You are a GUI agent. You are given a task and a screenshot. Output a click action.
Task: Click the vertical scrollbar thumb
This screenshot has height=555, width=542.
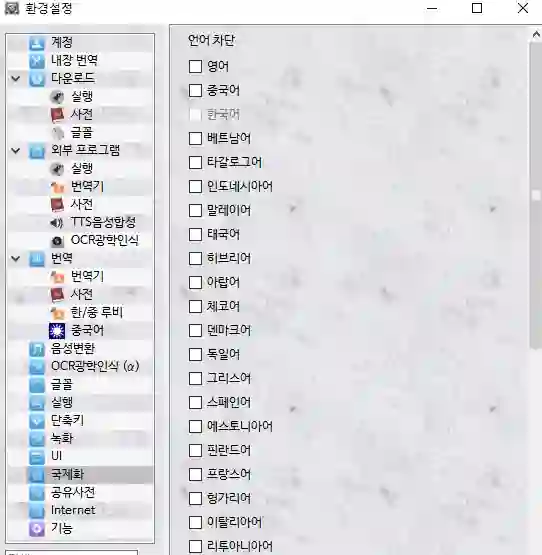[x=536, y=195]
